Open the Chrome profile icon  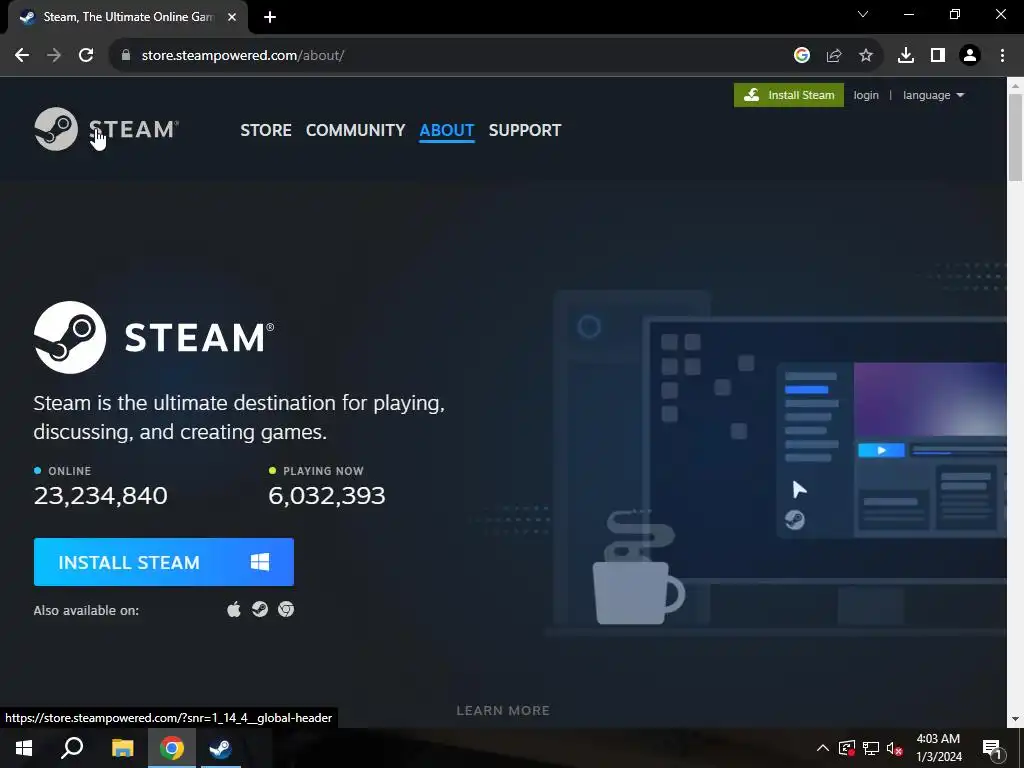click(x=970, y=55)
